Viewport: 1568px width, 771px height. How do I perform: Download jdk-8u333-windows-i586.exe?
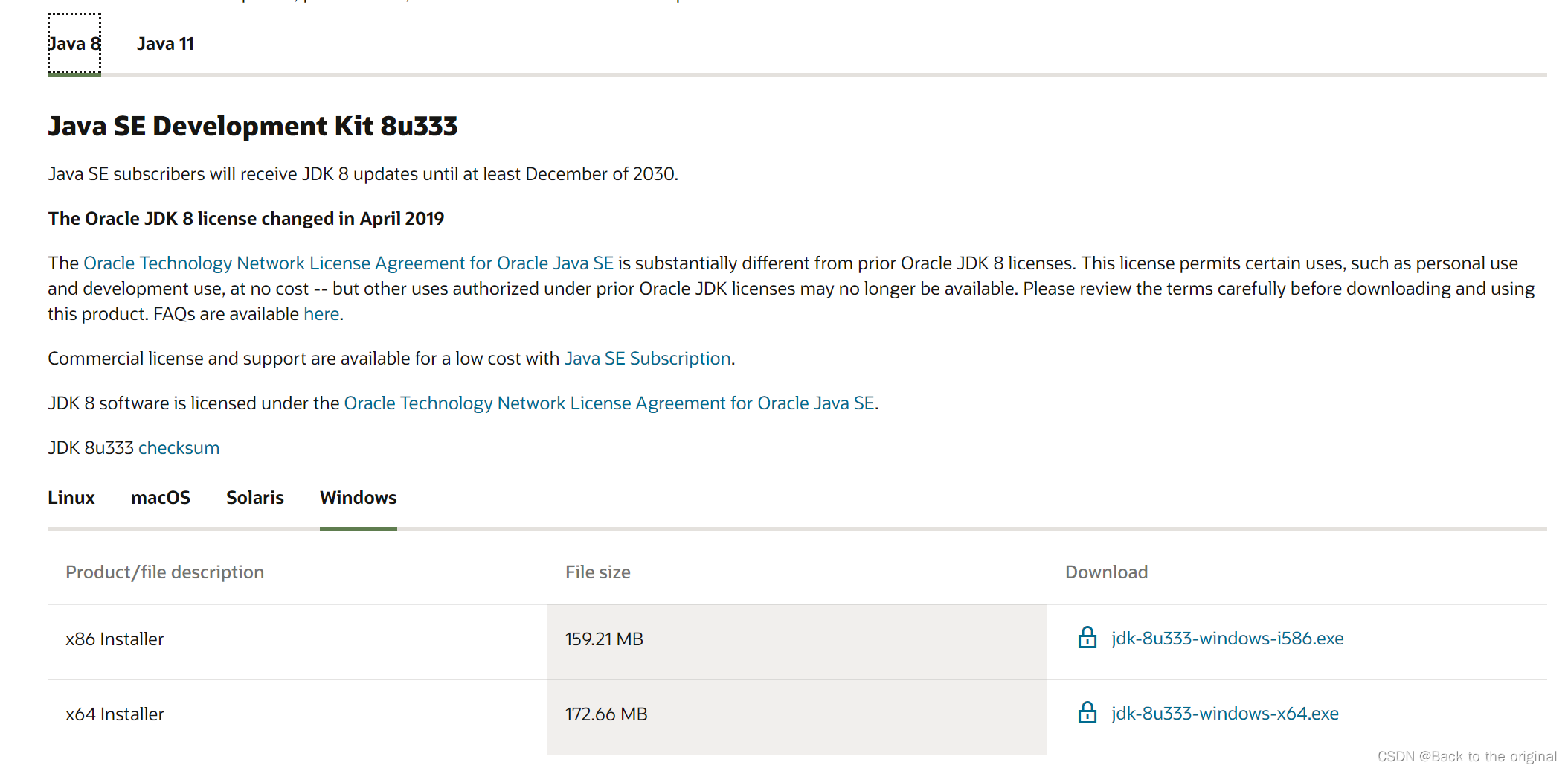click(x=1227, y=639)
